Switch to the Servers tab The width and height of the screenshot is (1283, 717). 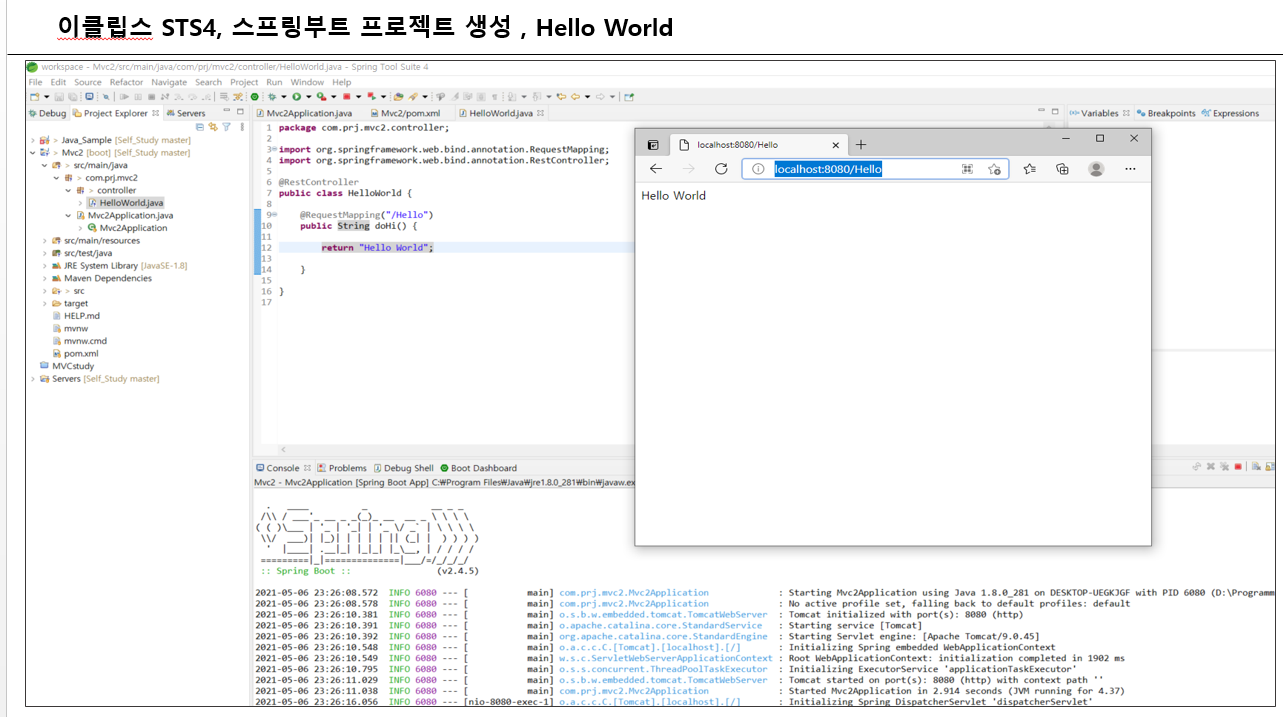tap(184, 113)
